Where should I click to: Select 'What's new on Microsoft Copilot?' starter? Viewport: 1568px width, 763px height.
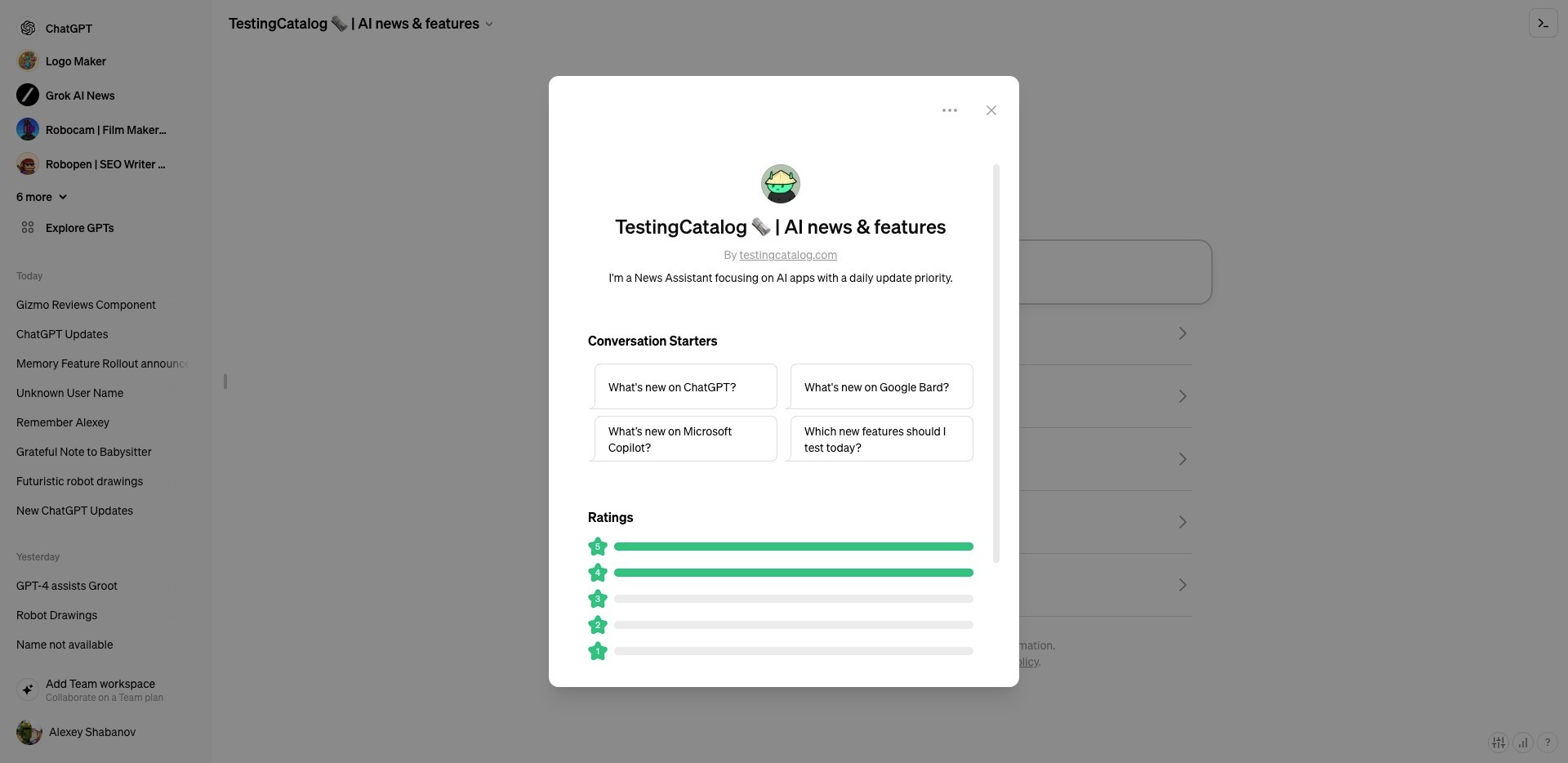point(686,439)
